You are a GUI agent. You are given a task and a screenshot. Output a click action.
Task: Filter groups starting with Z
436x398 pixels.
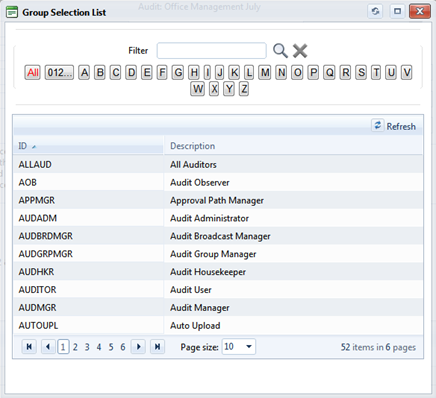(244, 89)
